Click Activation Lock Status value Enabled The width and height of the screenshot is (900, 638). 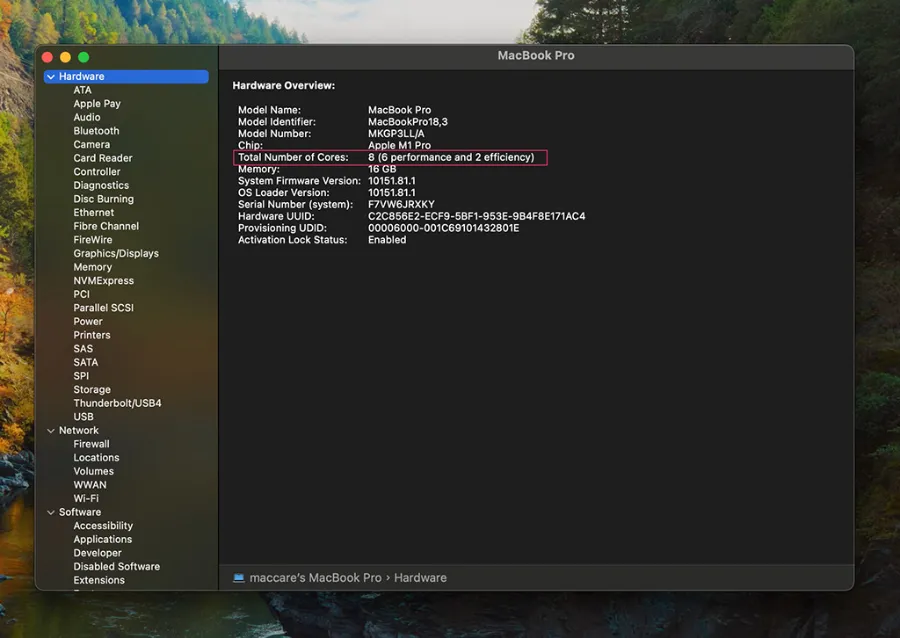point(387,240)
